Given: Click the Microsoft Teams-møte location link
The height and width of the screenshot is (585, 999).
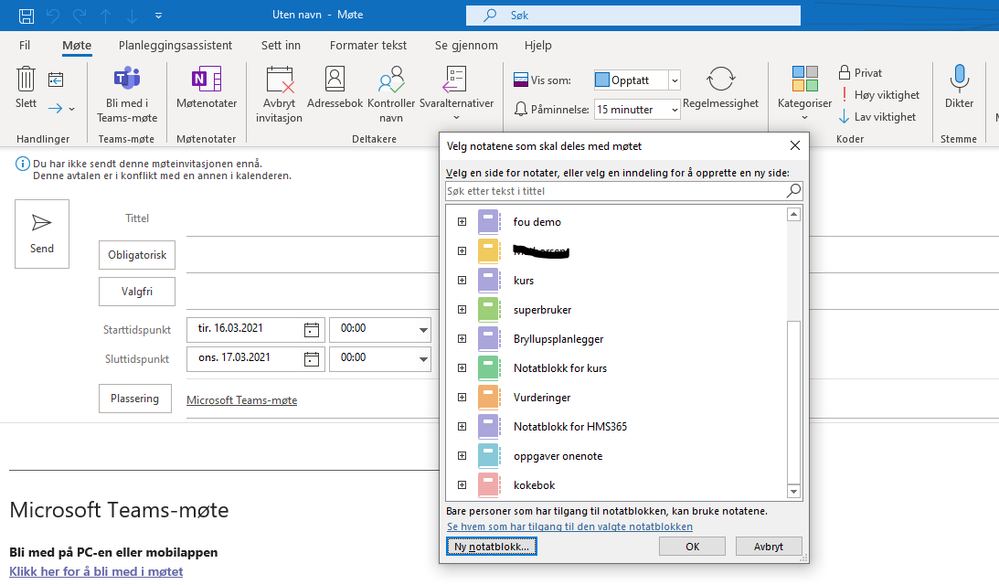Looking at the screenshot, I should pos(241,400).
